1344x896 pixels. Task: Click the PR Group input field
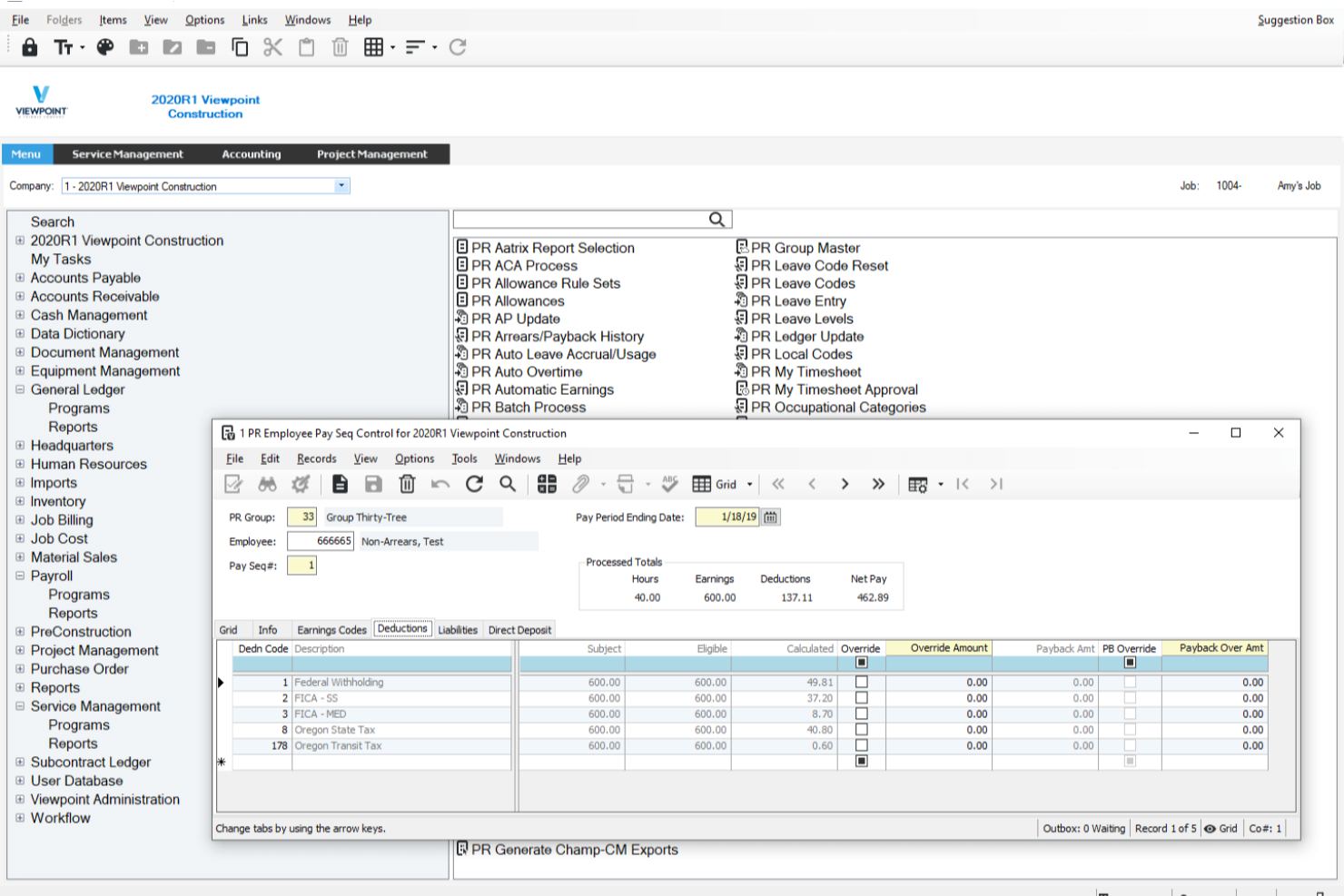click(301, 517)
